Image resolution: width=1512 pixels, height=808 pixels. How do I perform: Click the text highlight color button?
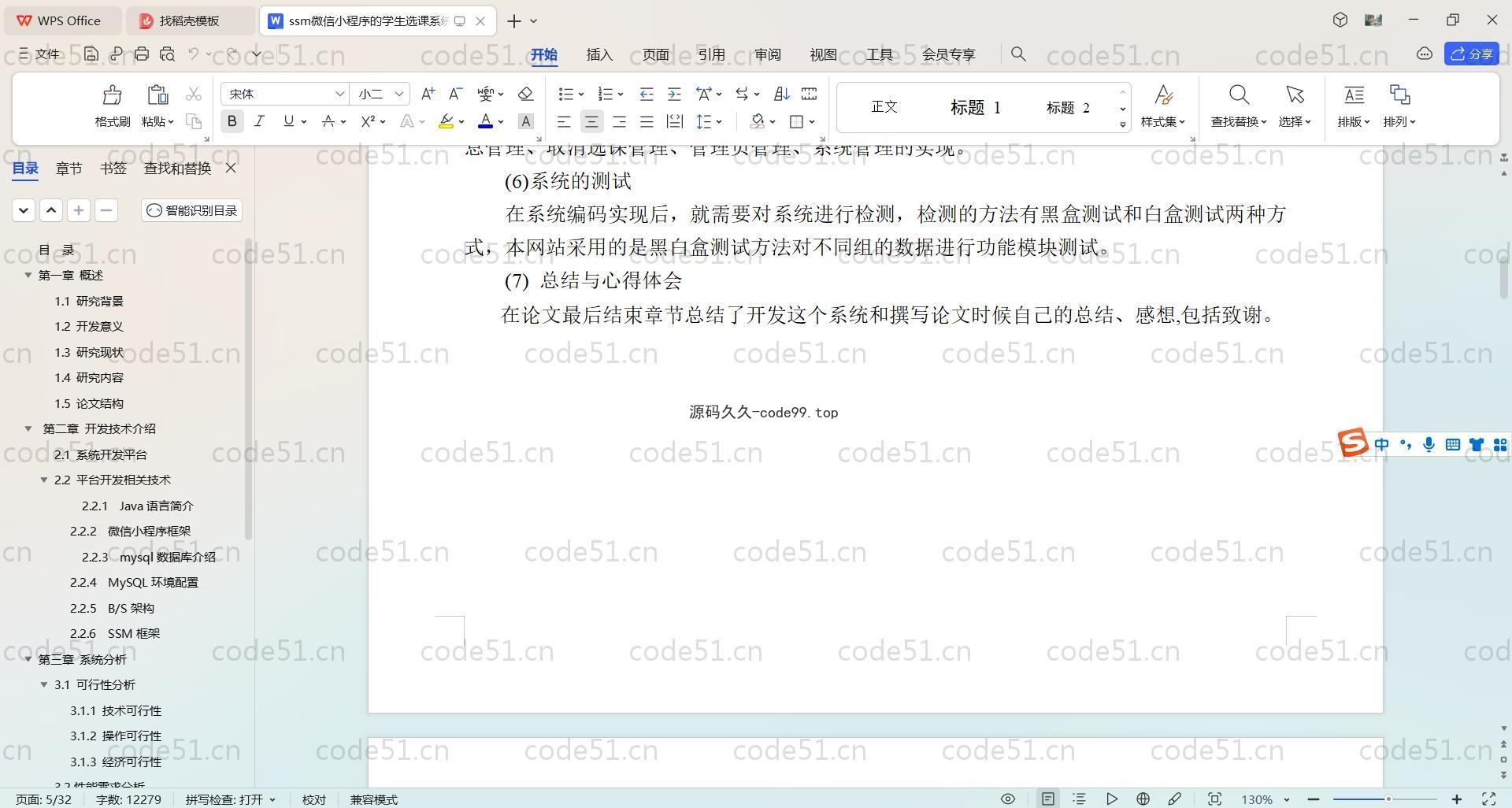[x=446, y=121]
